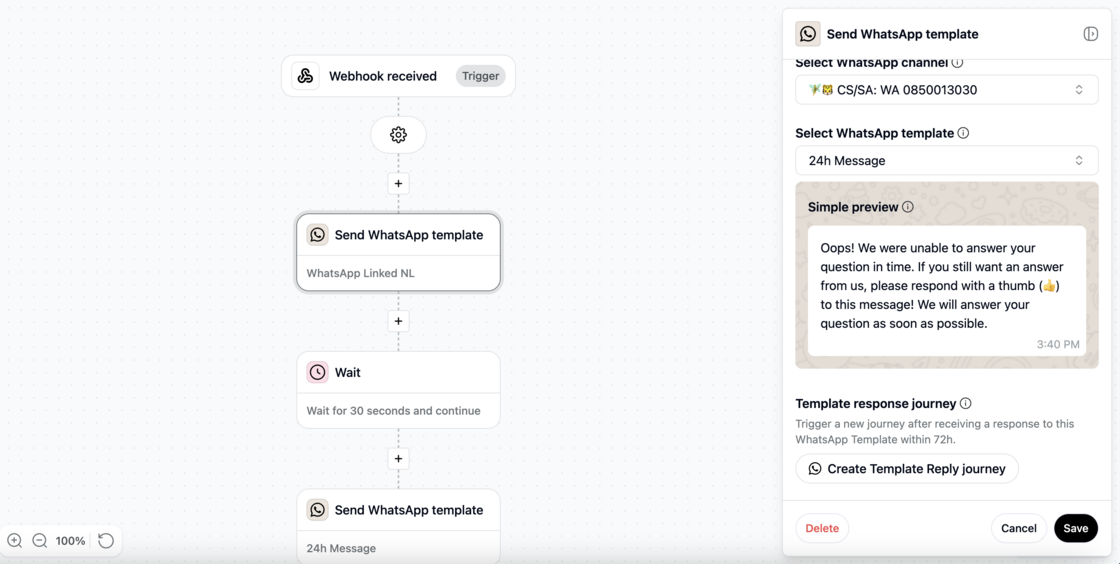
Task: Click info icon next to Template response journey
Action: [965, 403]
